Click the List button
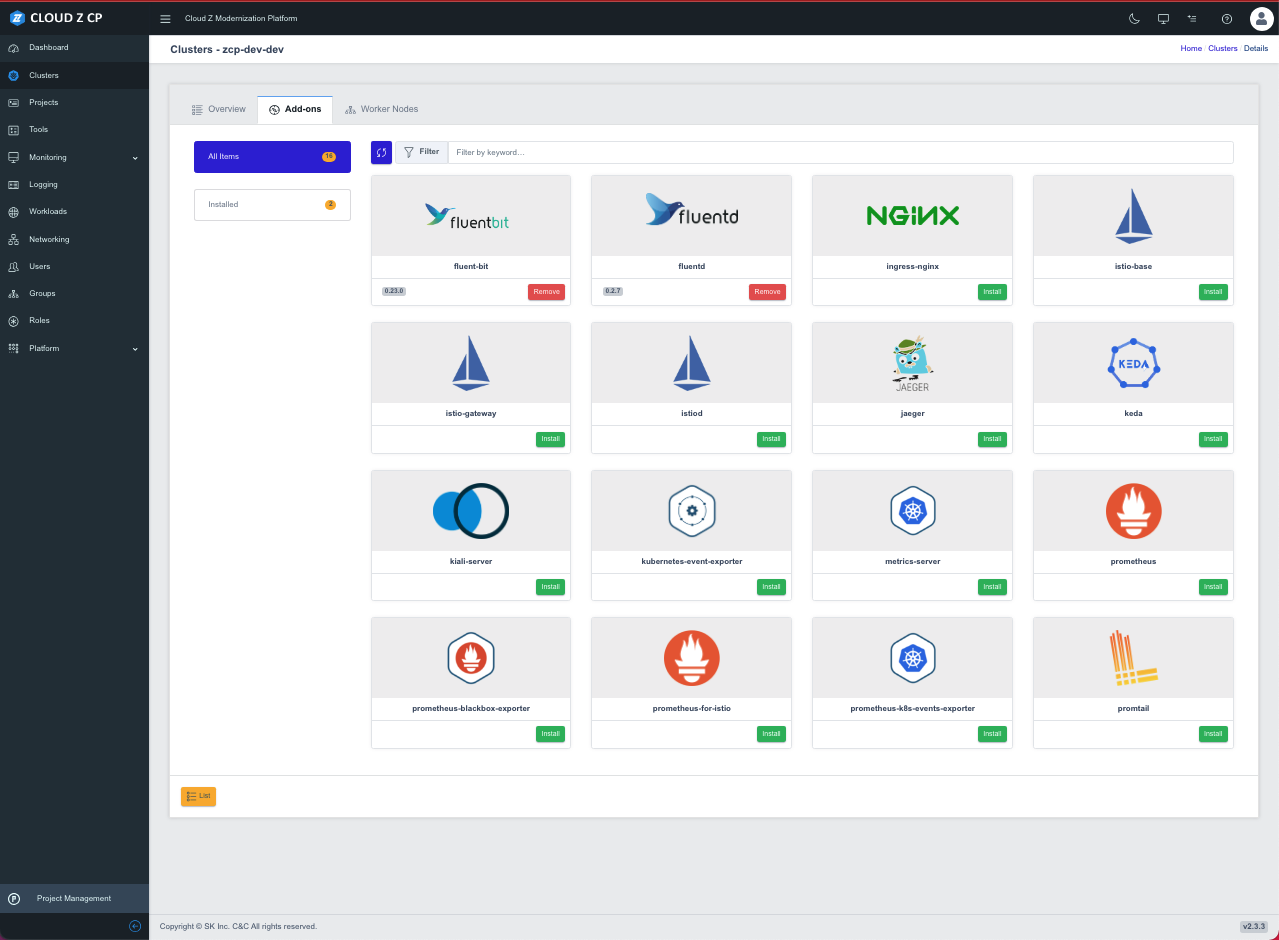1279x940 pixels. pyautogui.click(x=198, y=796)
